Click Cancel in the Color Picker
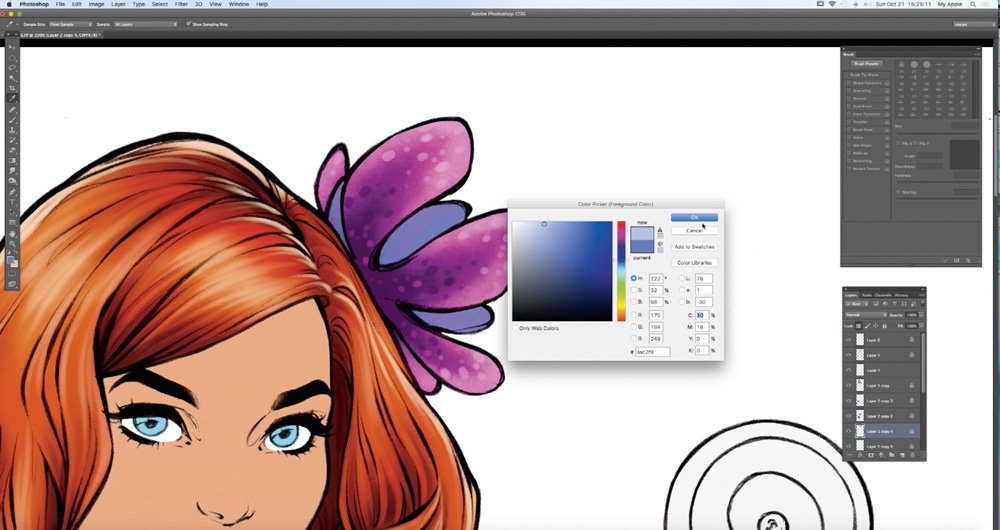This screenshot has height=530, width=1000. point(695,230)
